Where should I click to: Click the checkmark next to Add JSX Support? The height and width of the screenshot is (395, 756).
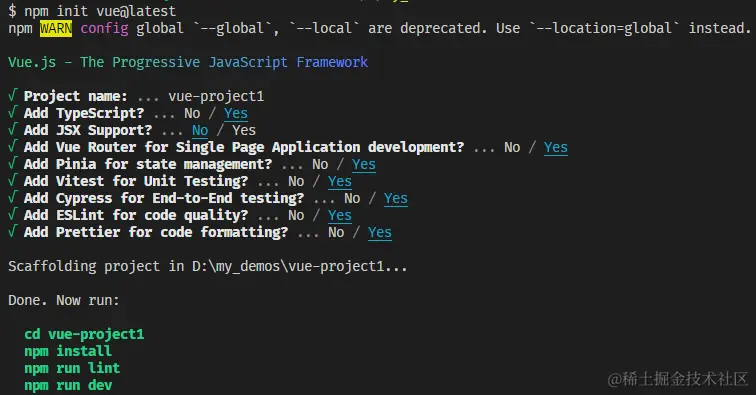[x=13, y=129]
